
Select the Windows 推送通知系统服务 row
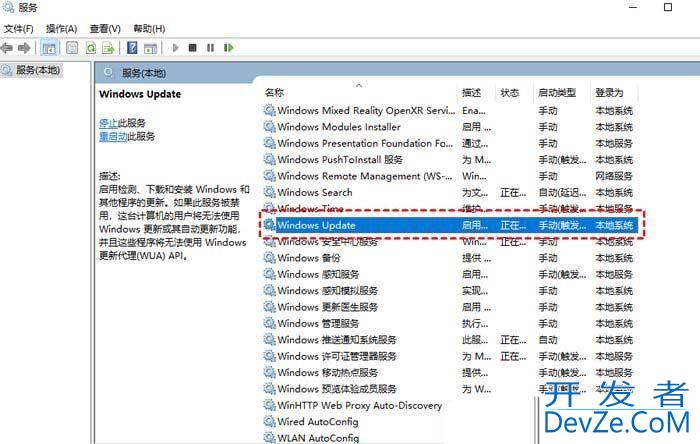[x=448, y=340]
